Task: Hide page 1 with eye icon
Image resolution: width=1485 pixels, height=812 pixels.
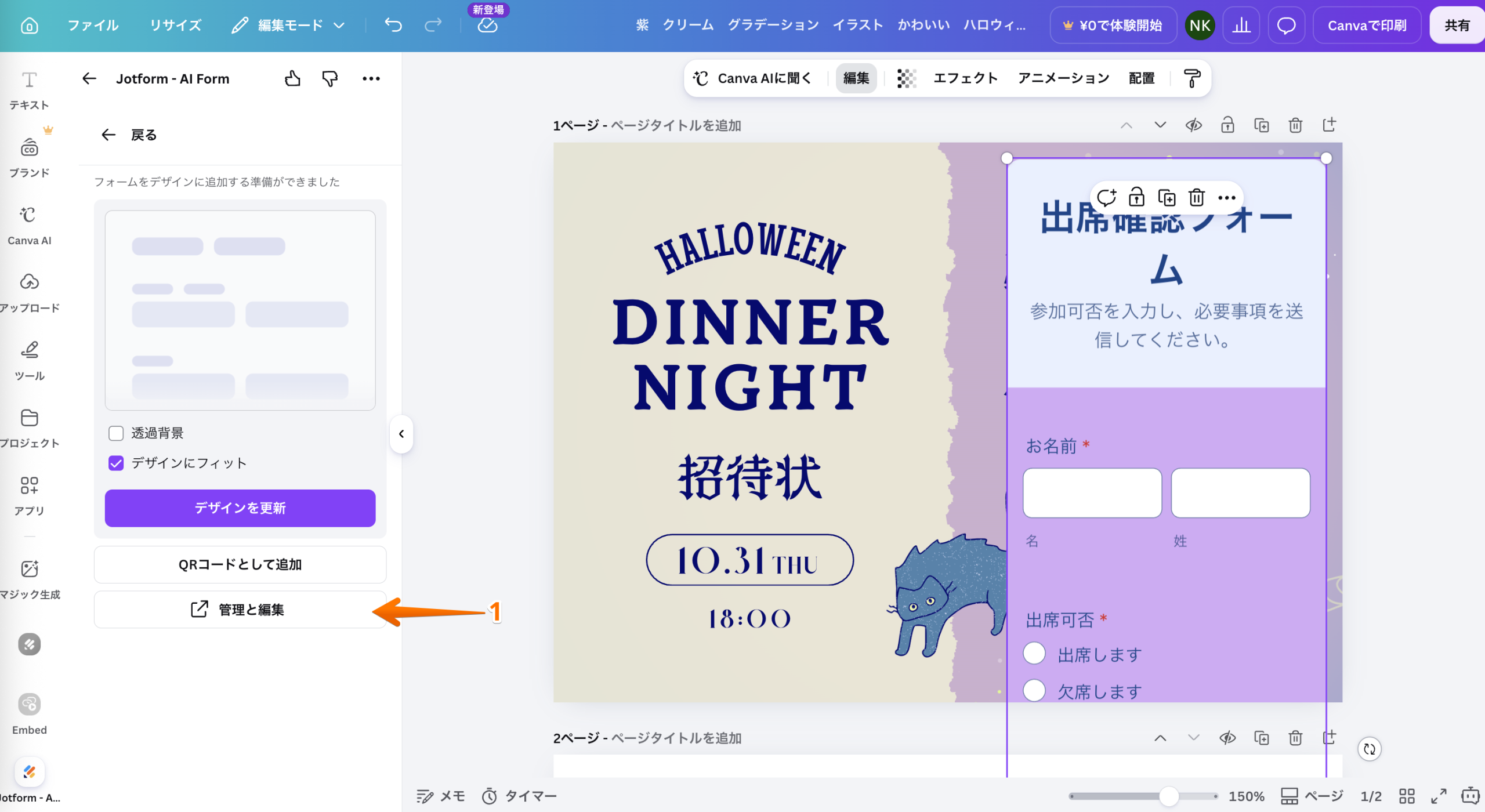Action: (x=1193, y=125)
